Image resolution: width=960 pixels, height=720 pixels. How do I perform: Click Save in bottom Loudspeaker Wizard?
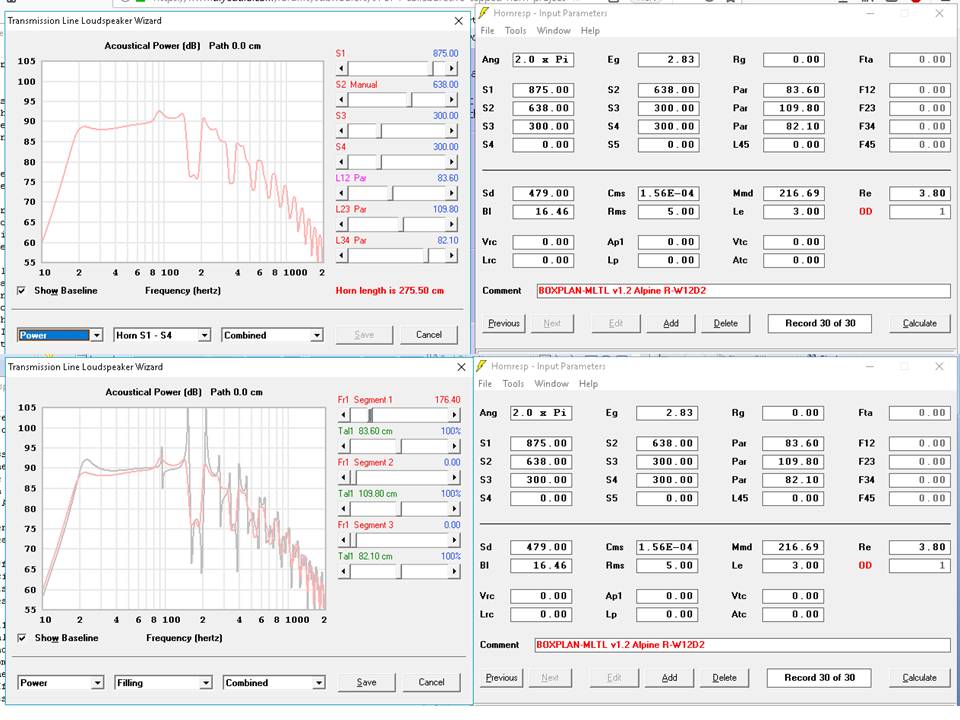click(366, 683)
